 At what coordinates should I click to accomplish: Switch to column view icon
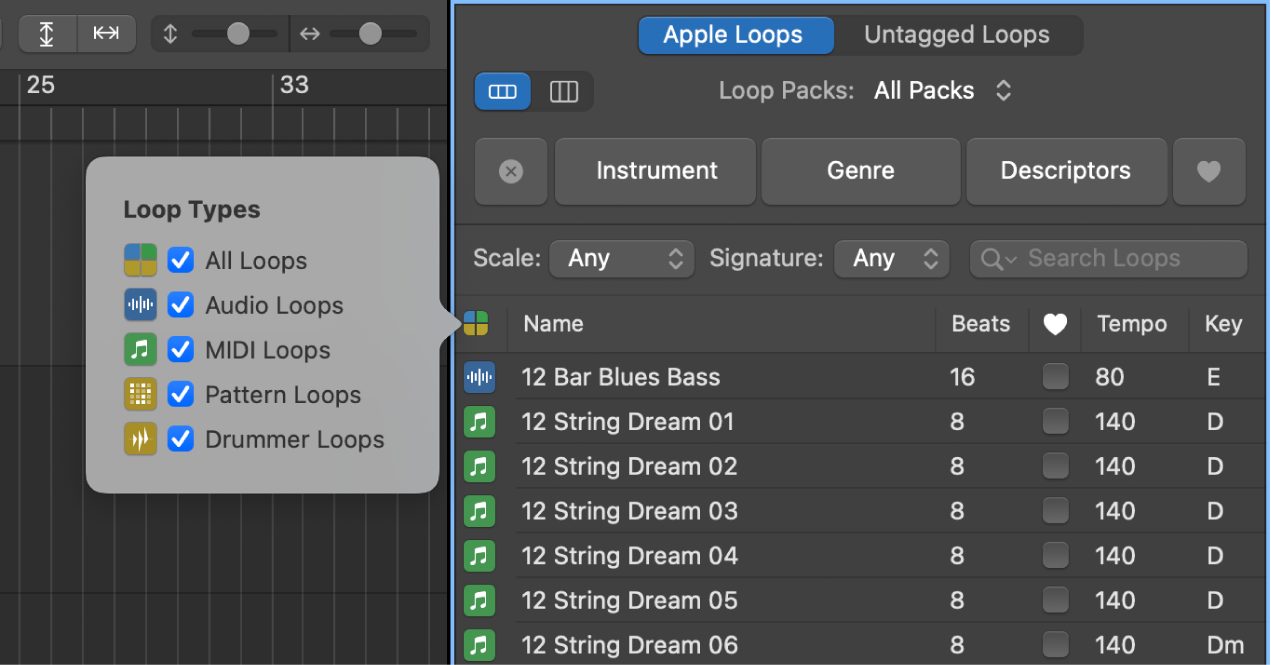[x=564, y=91]
